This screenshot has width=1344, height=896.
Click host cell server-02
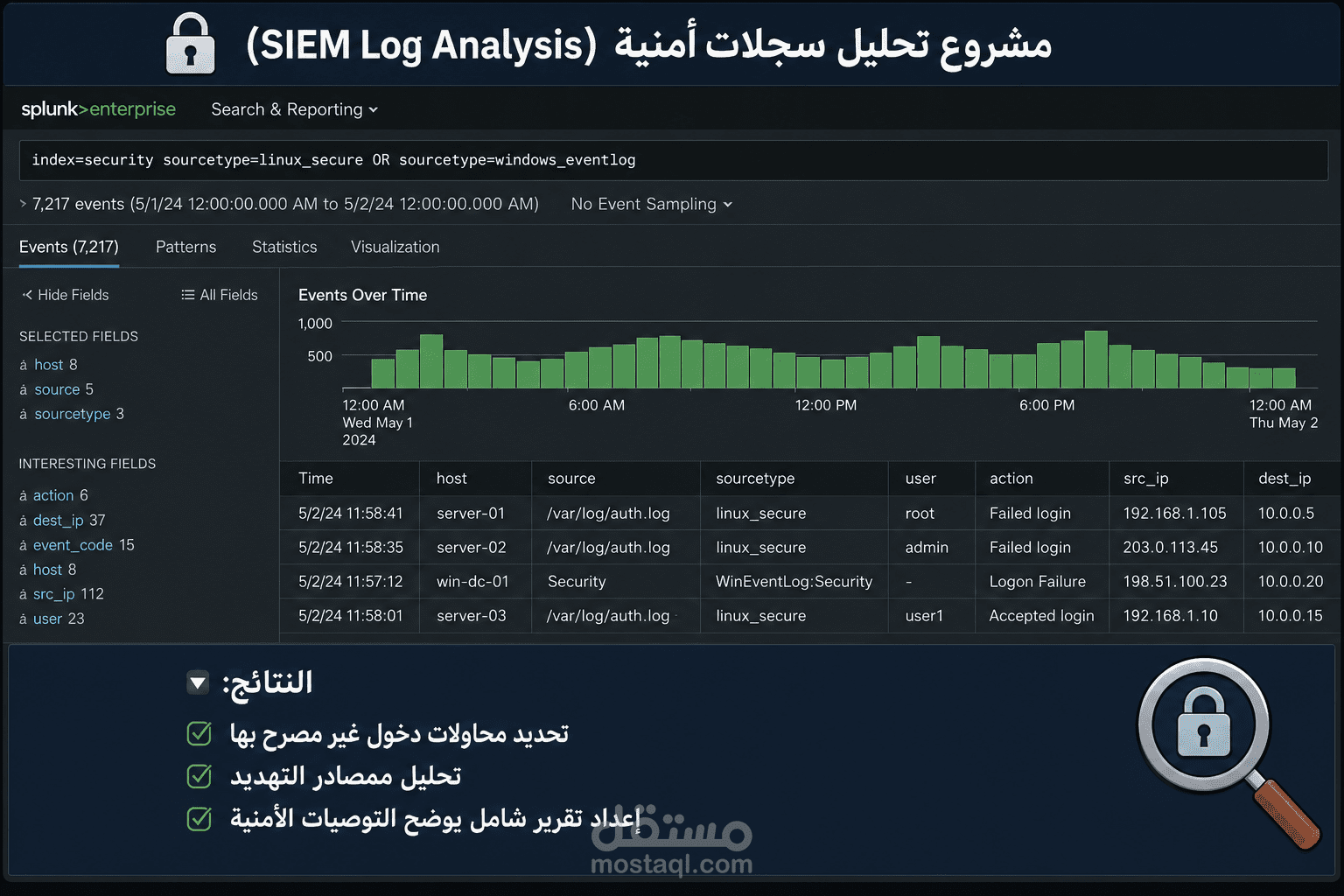472,548
